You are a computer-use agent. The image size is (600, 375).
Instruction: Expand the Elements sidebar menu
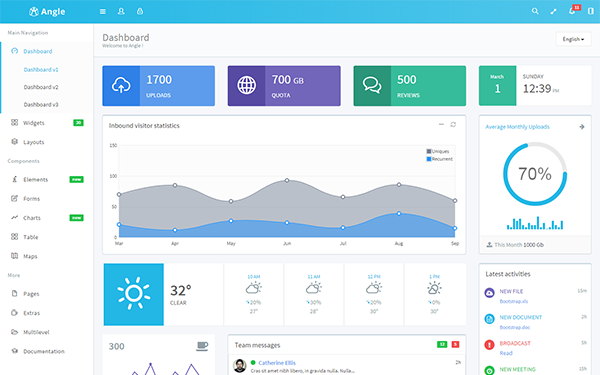click(47, 179)
